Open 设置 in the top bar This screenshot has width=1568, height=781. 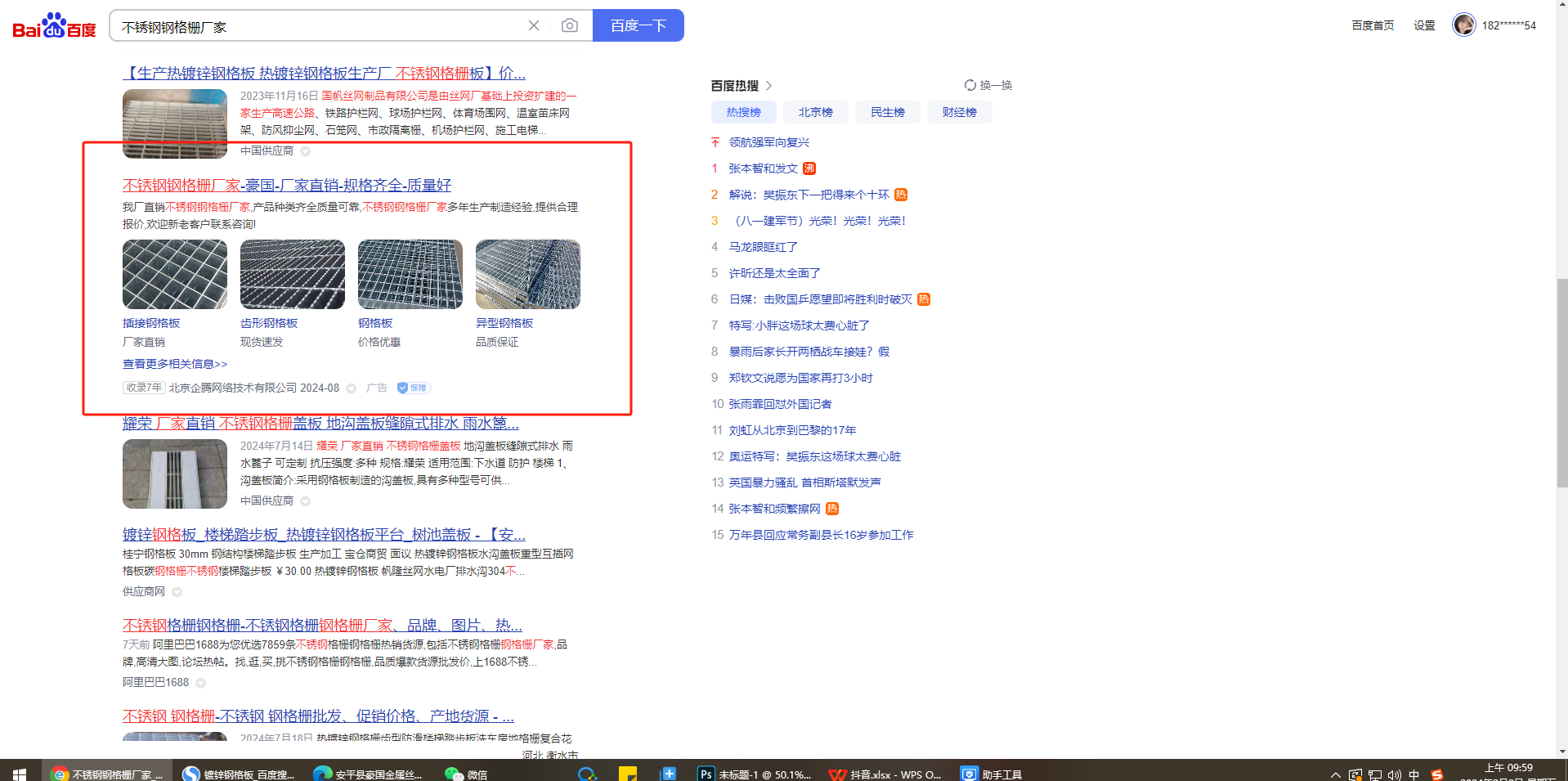pyautogui.click(x=1424, y=25)
